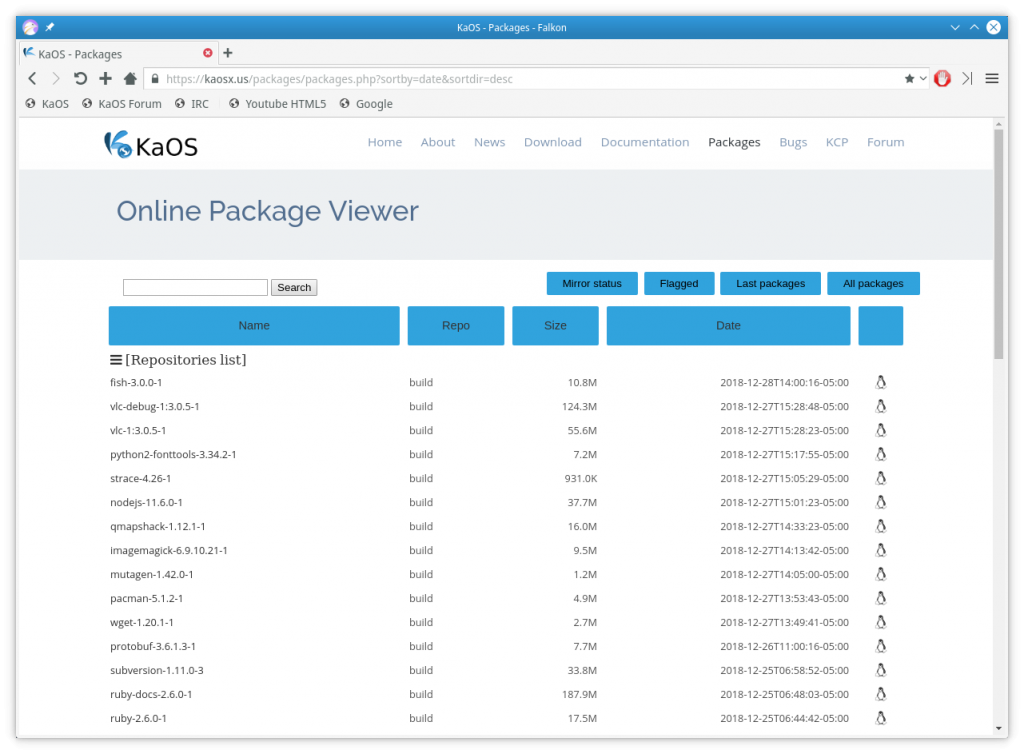The image size is (1024, 754).
Task: Click the penguin icon for strace-4.26-1
Action: 880,479
